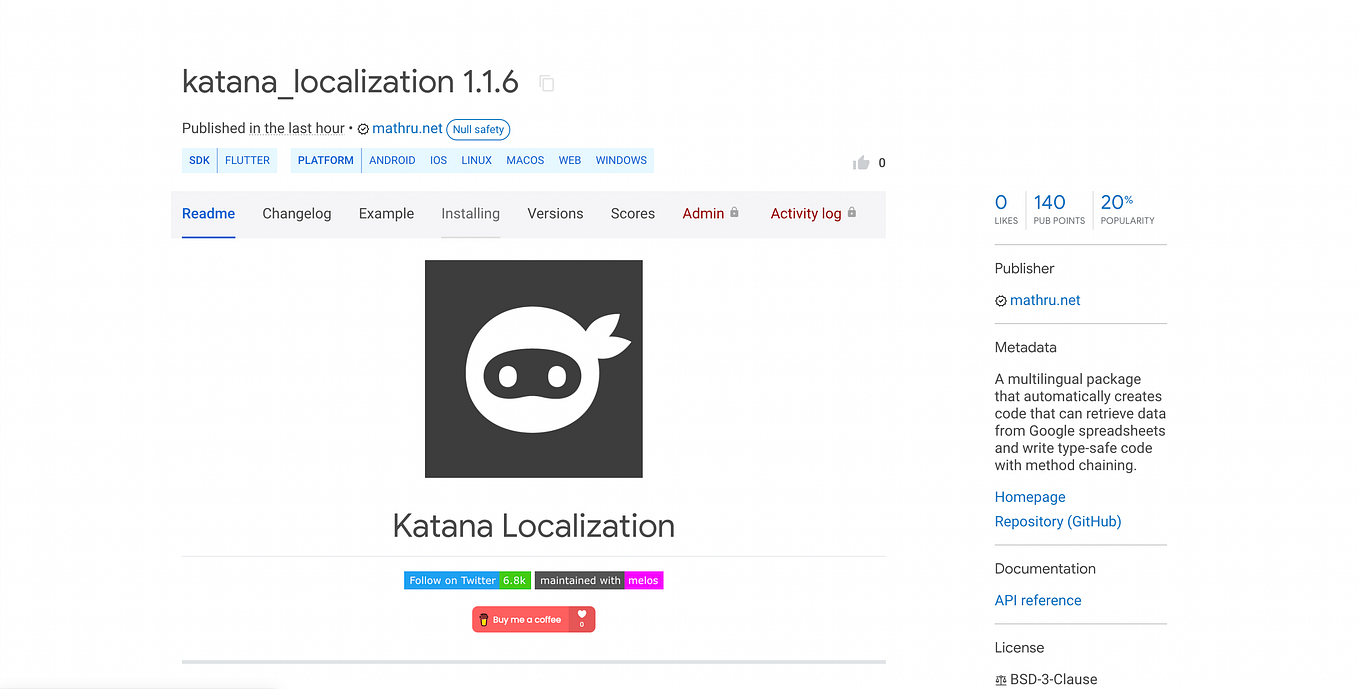Click the verified publisher badge beside mathru.net

(x=363, y=128)
